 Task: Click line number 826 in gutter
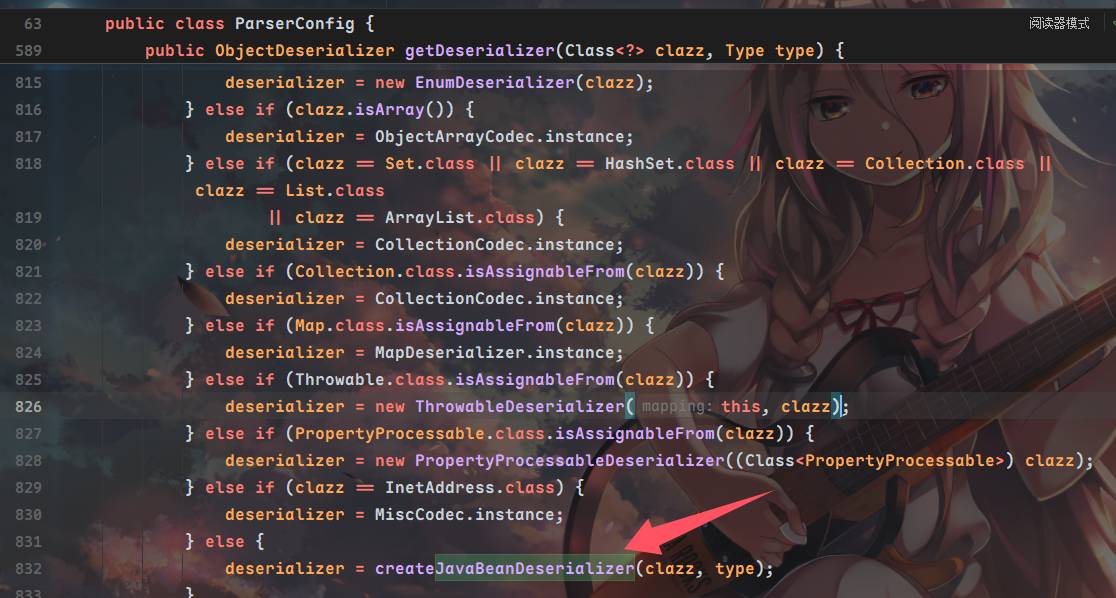click(x=28, y=406)
